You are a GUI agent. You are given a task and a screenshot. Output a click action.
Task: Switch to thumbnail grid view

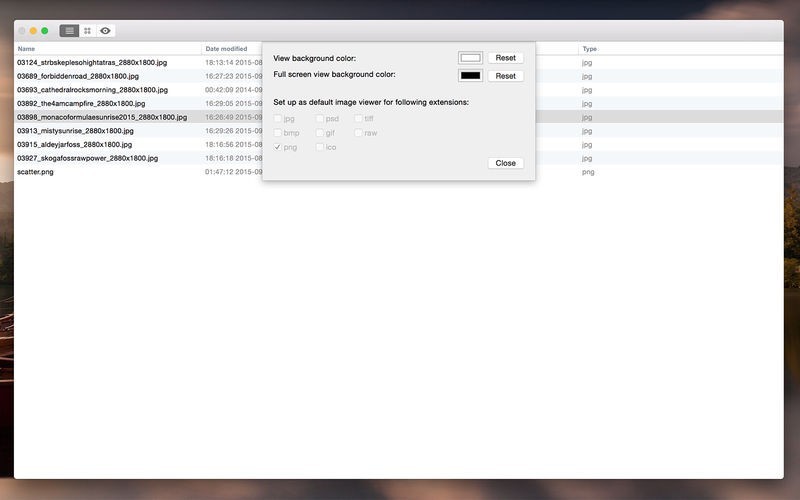87,31
